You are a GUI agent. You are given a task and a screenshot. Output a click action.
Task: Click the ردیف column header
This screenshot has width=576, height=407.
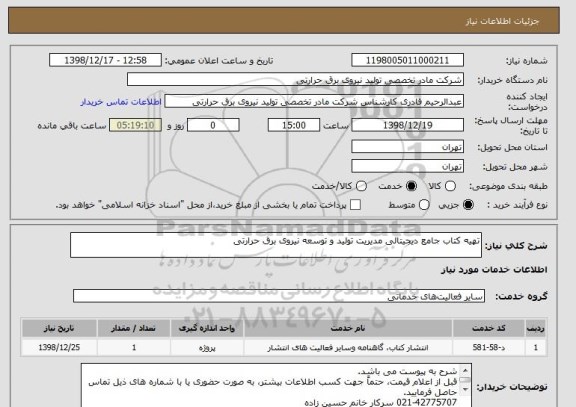(x=536, y=328)
